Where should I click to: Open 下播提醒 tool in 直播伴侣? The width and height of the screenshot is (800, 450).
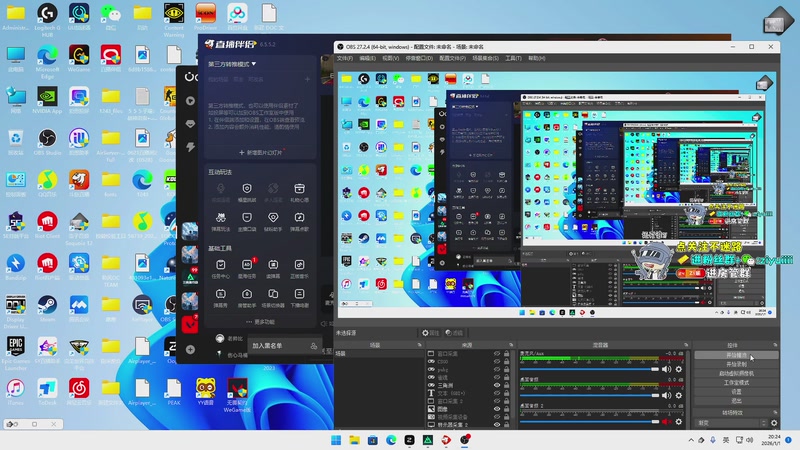point(299,298)
